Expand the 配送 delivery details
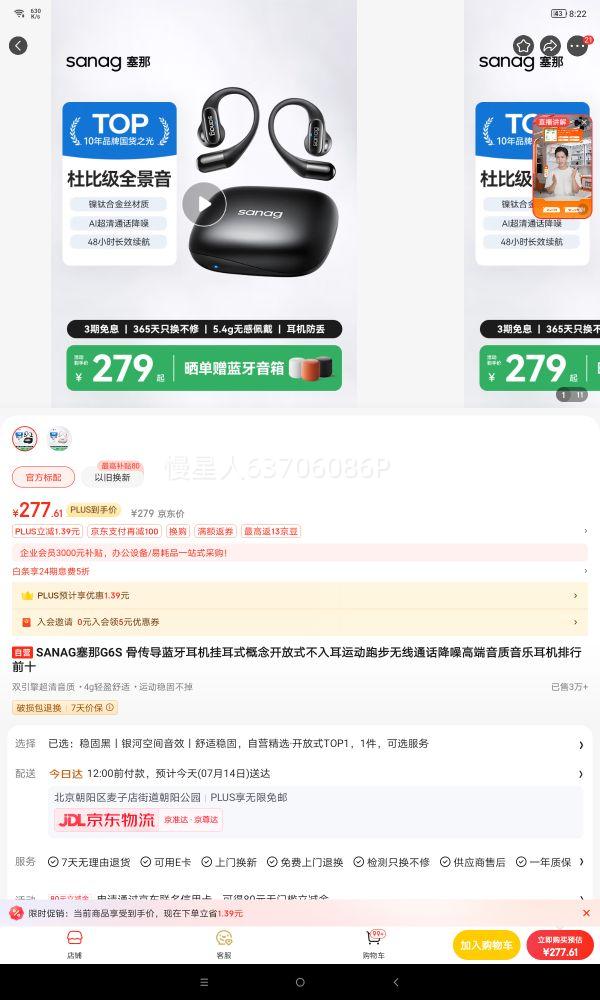The image size is (600, 1000). (x=300, y=774)
